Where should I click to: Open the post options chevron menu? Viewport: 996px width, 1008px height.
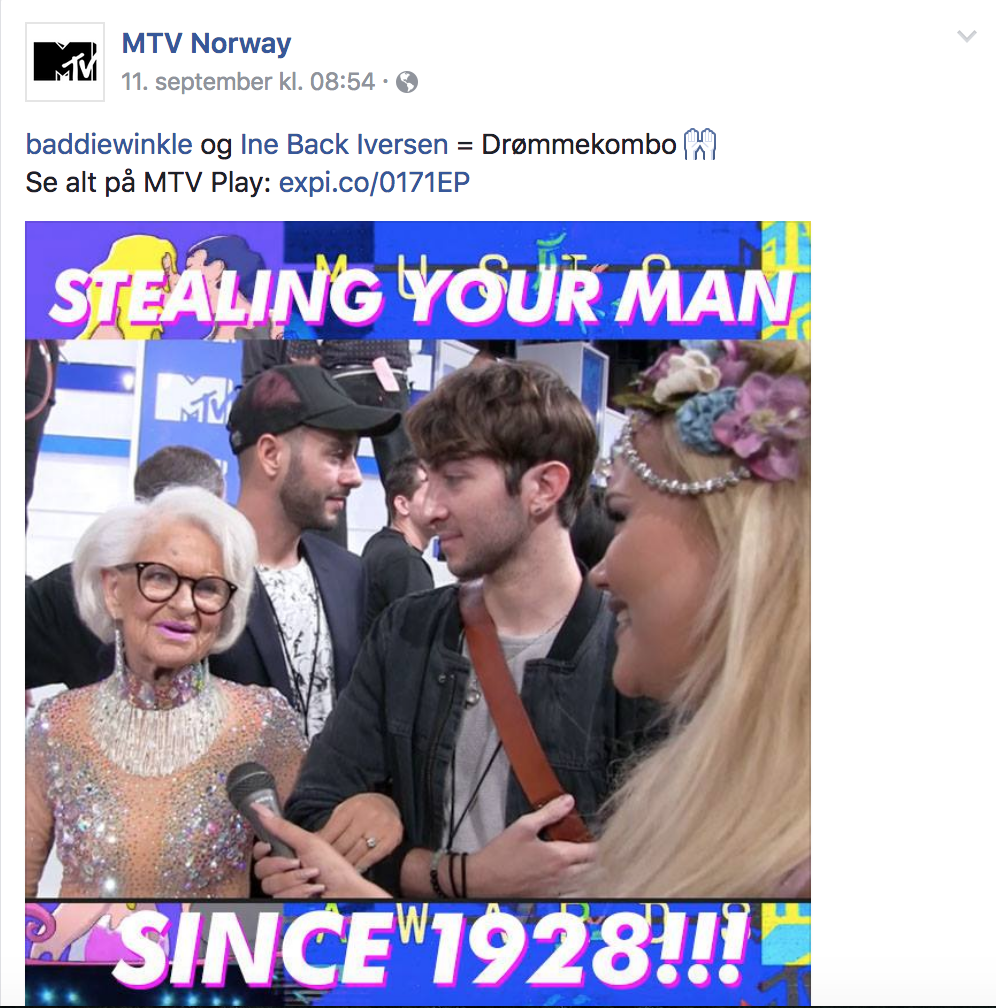(966, 36)
